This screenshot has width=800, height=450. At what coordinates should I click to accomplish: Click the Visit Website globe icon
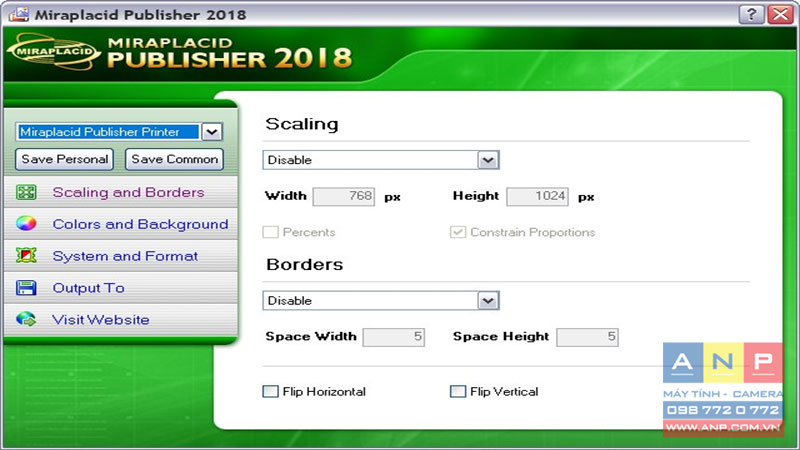click(x=26, y=319)
